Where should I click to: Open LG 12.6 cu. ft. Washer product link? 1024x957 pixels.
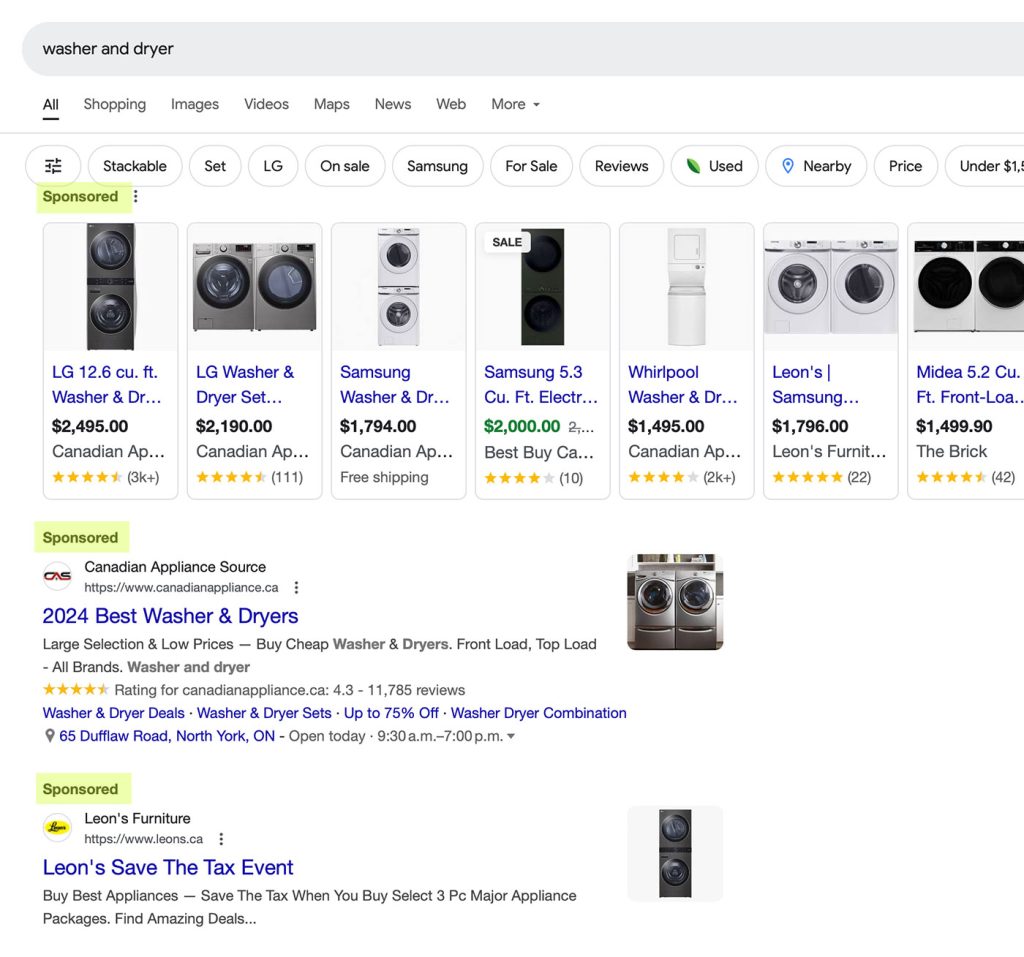tap(107, 384)
